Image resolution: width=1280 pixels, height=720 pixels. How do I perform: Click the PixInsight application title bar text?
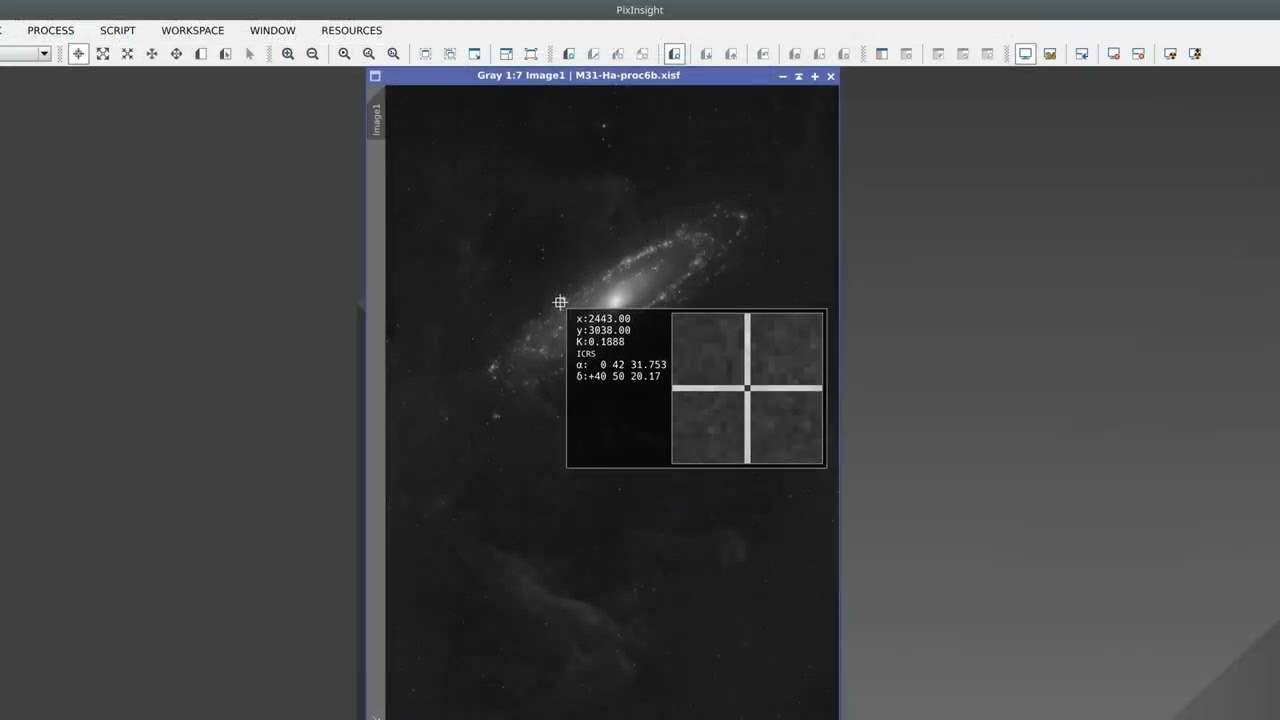[x=640, y=10]
